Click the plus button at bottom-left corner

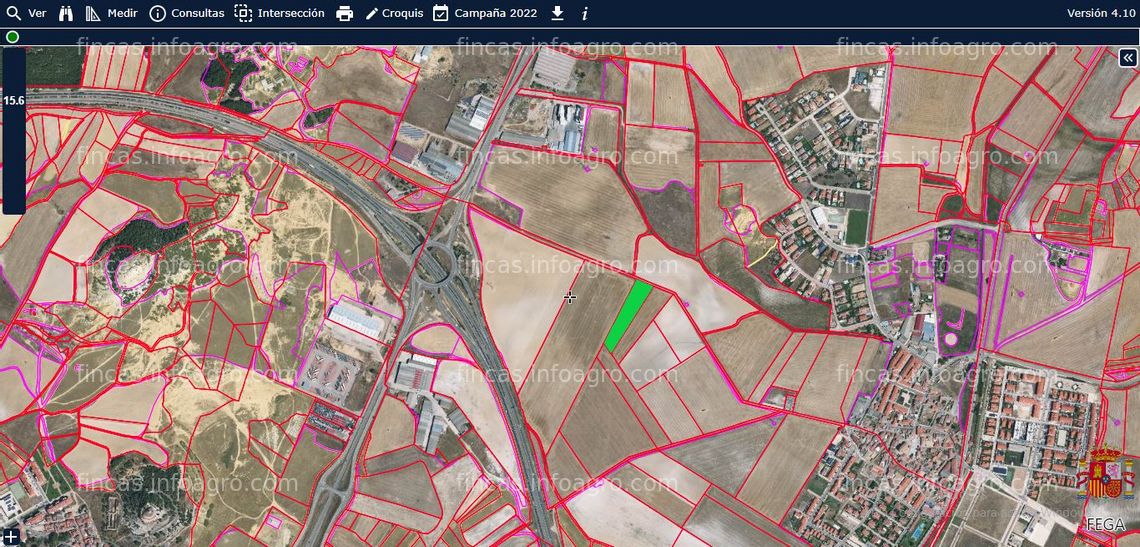tap(10, 538)
